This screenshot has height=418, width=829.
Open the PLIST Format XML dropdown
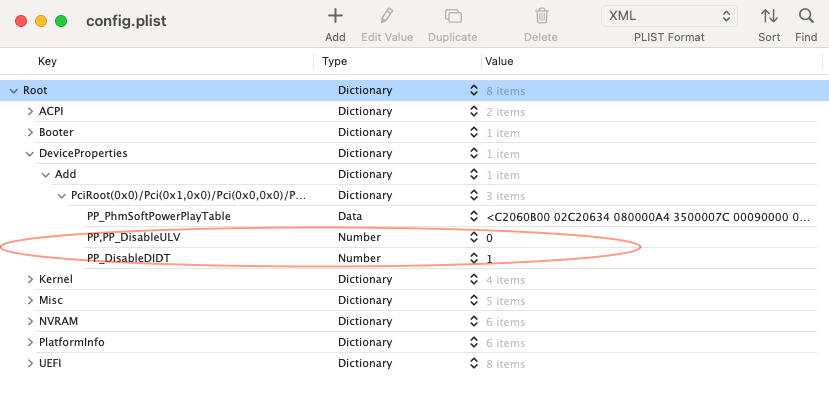669,16
